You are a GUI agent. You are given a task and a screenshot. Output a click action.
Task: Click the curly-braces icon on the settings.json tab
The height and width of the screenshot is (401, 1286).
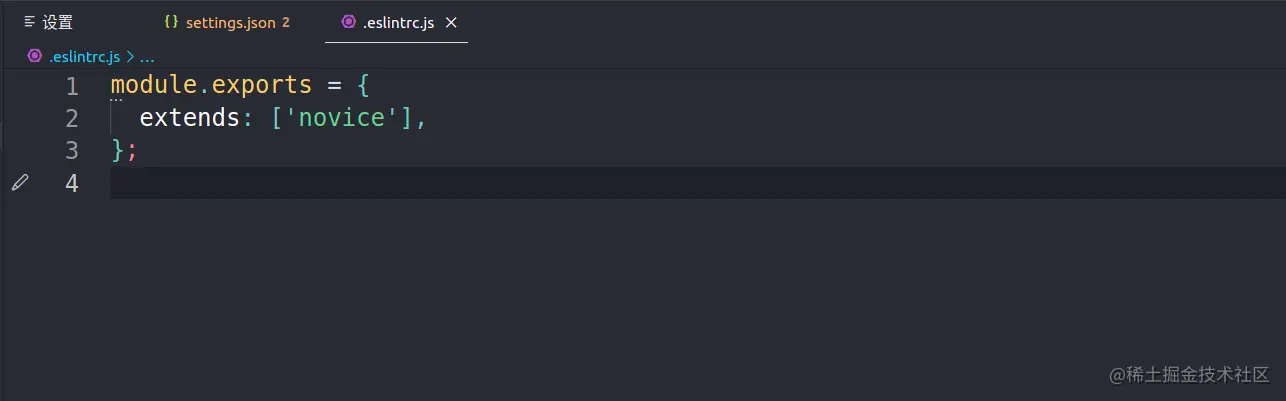[171, 22]
